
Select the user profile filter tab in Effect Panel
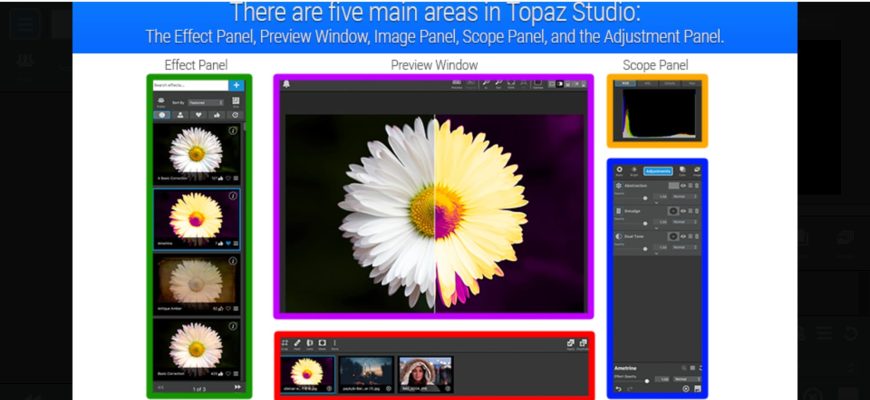pyautogui.click(x=180, y=115)
